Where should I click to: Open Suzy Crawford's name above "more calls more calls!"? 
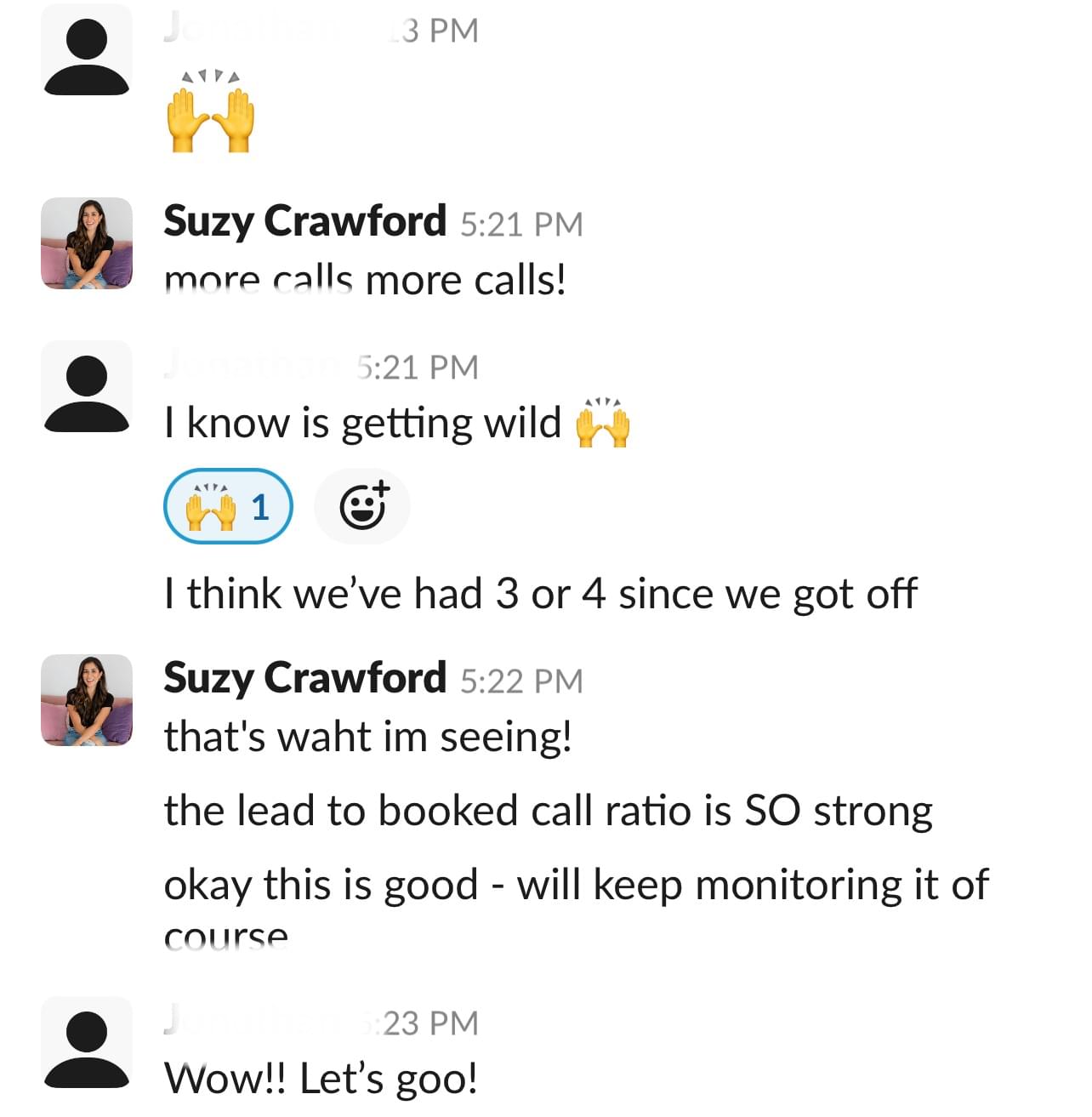(x=304, y=221)
